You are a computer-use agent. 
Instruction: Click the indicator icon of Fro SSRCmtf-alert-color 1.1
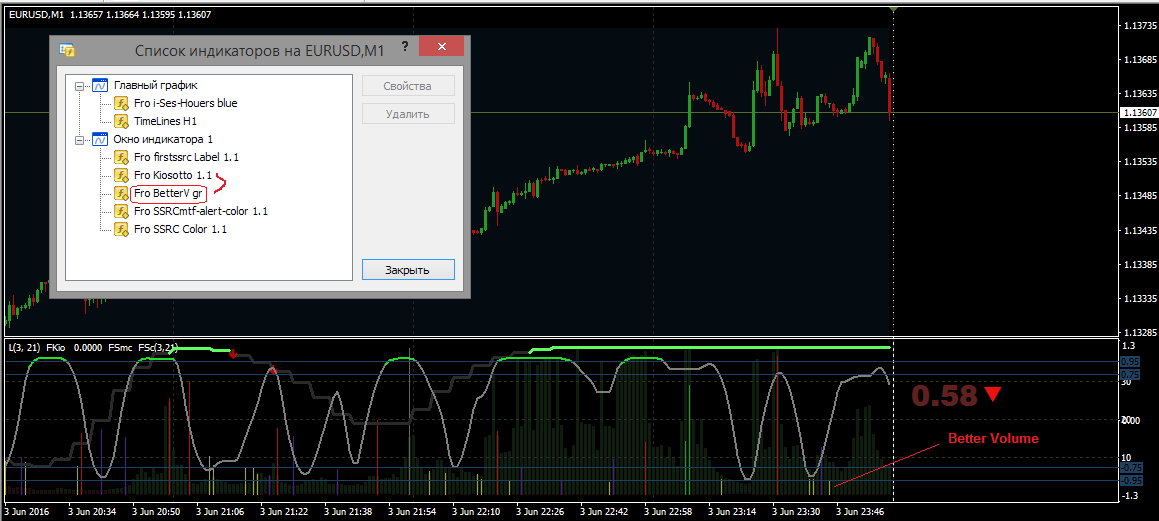pyautogui.click(x=121, y=211)
